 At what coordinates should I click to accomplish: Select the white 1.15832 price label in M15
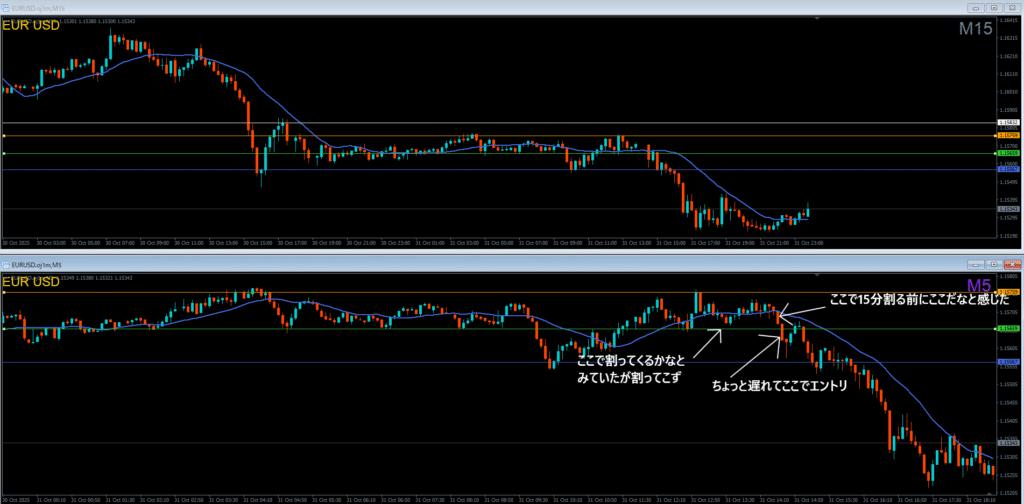pyautogui.click(x=1006, y=122)
